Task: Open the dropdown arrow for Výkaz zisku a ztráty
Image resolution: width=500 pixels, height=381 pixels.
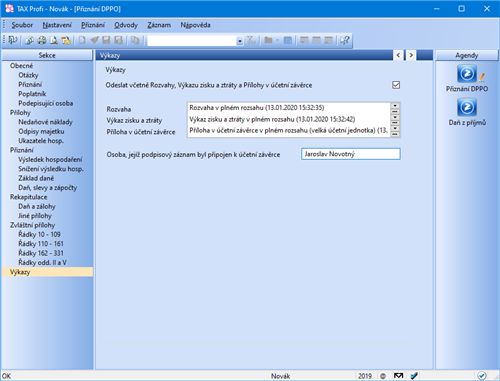Action: 395,117
